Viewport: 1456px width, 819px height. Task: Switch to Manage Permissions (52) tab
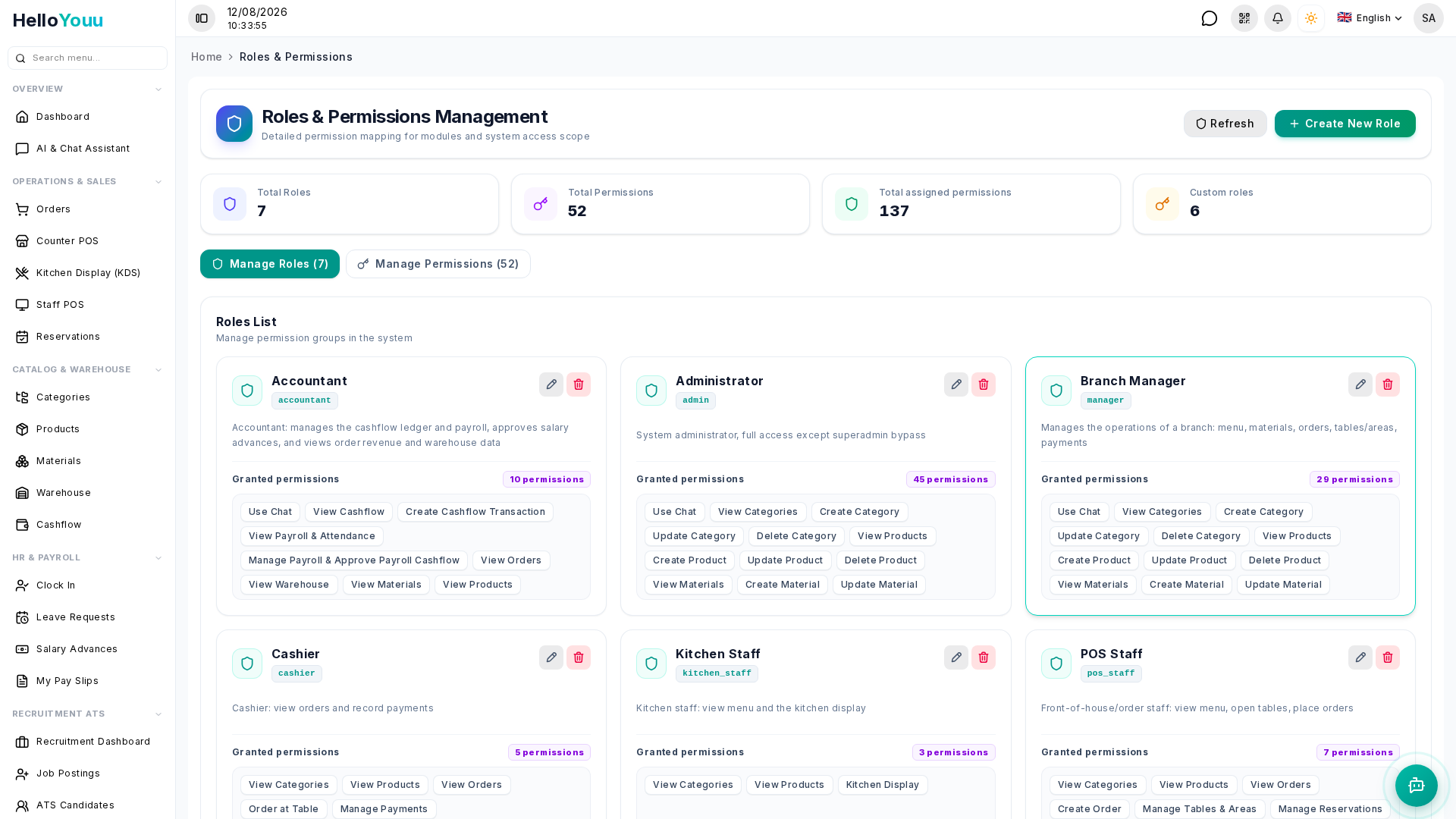[x=438, y=264]
